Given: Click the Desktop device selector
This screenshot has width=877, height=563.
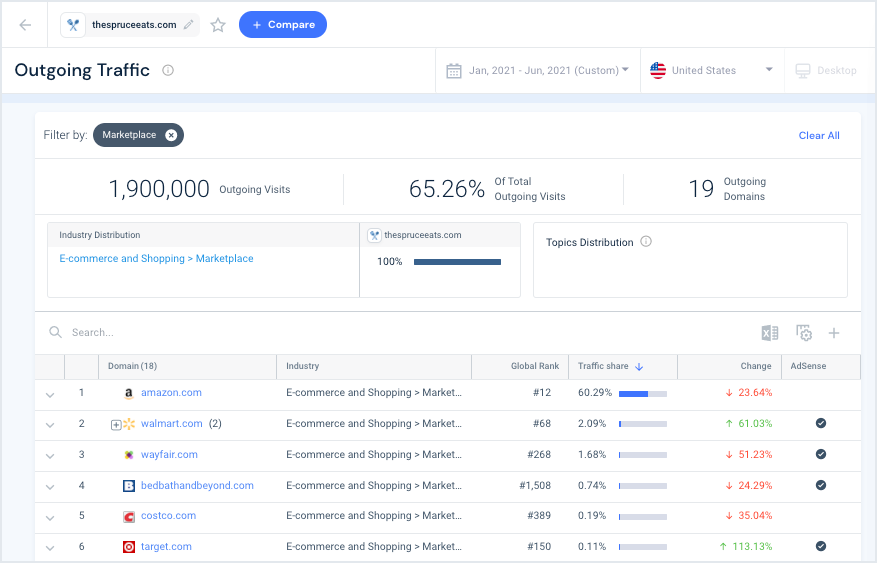Looking at the screenshot, I should coord(827,70).
